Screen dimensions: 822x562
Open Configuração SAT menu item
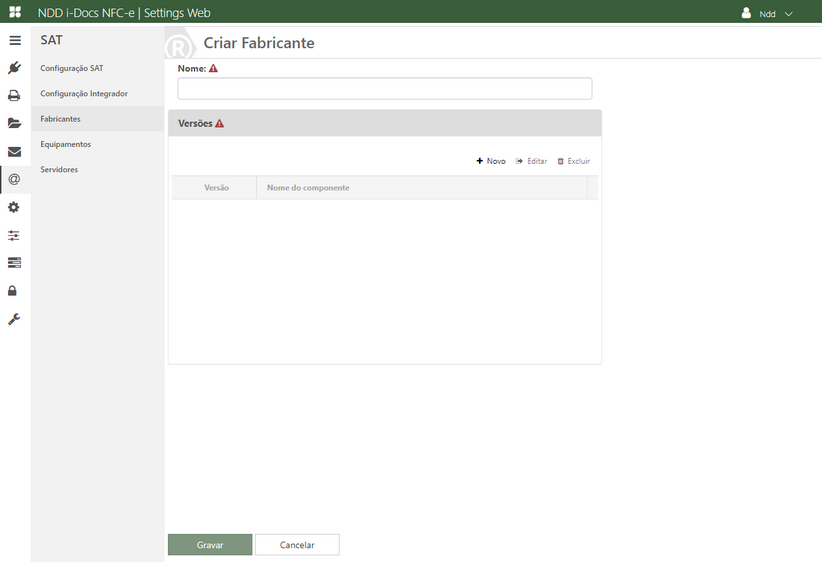[x=72, y=68]
